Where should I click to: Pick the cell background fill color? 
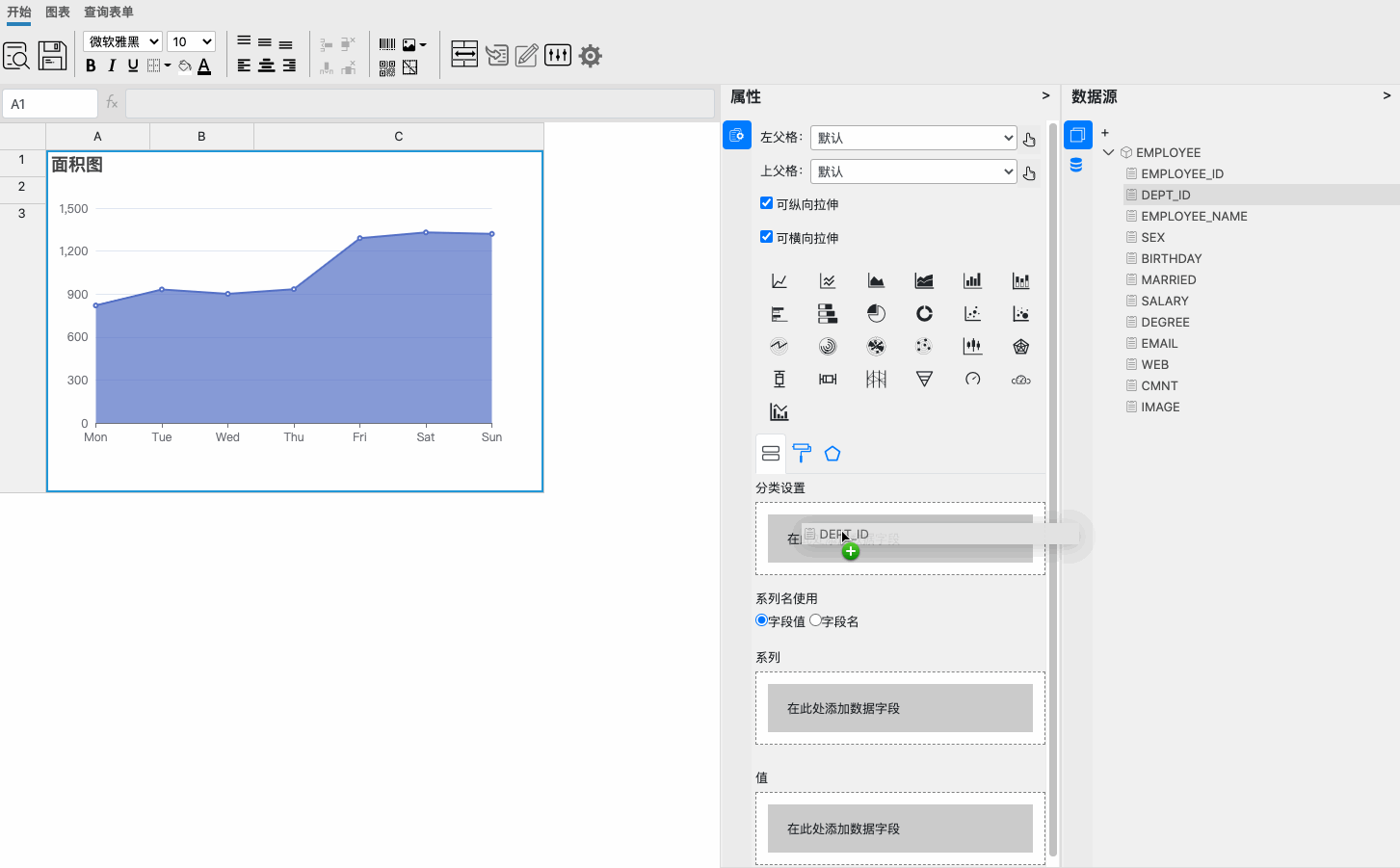click(x=185, y=66)
